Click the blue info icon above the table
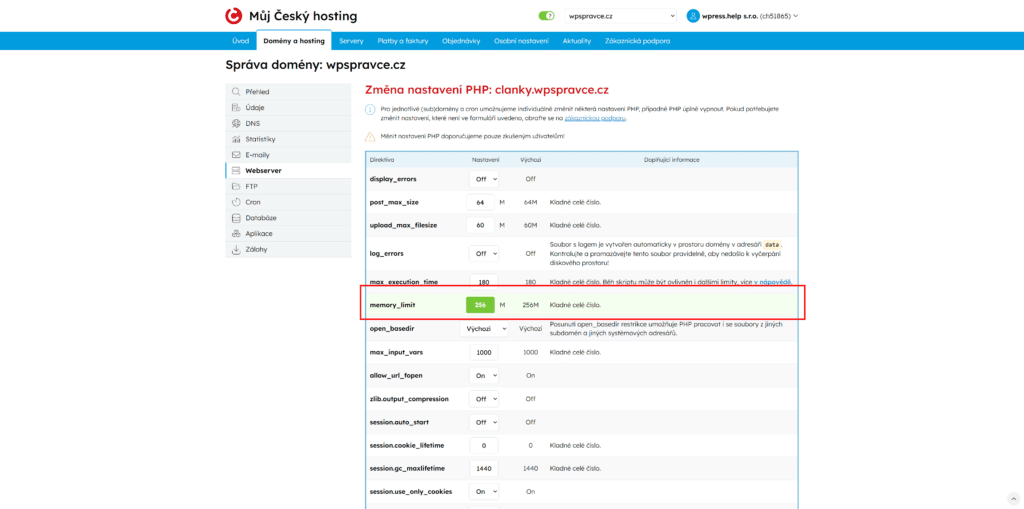This screenshot has height=509, width=1024. [370, 109]
